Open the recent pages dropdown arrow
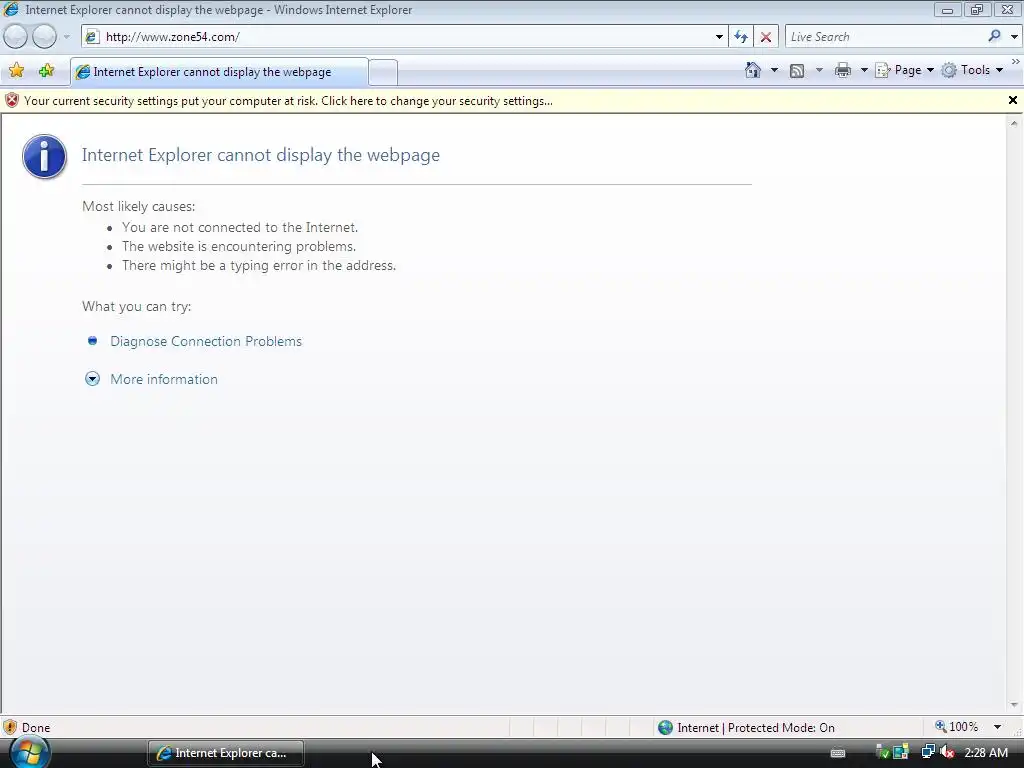 click(66, 37)
